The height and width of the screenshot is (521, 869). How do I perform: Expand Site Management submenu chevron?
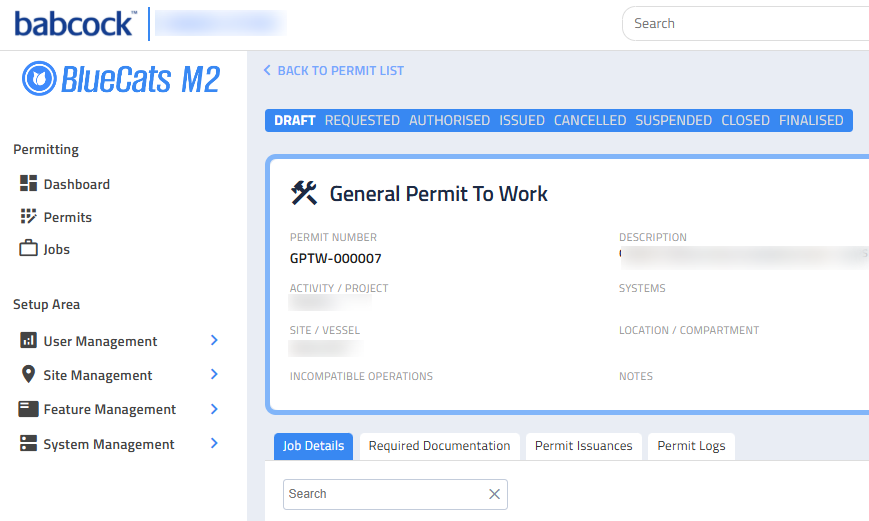click(x=214, y=375)
